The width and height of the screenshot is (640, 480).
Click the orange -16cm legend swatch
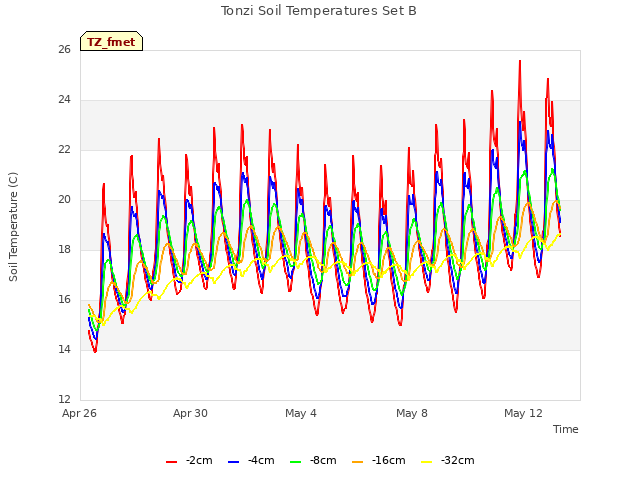coord(358,462)
